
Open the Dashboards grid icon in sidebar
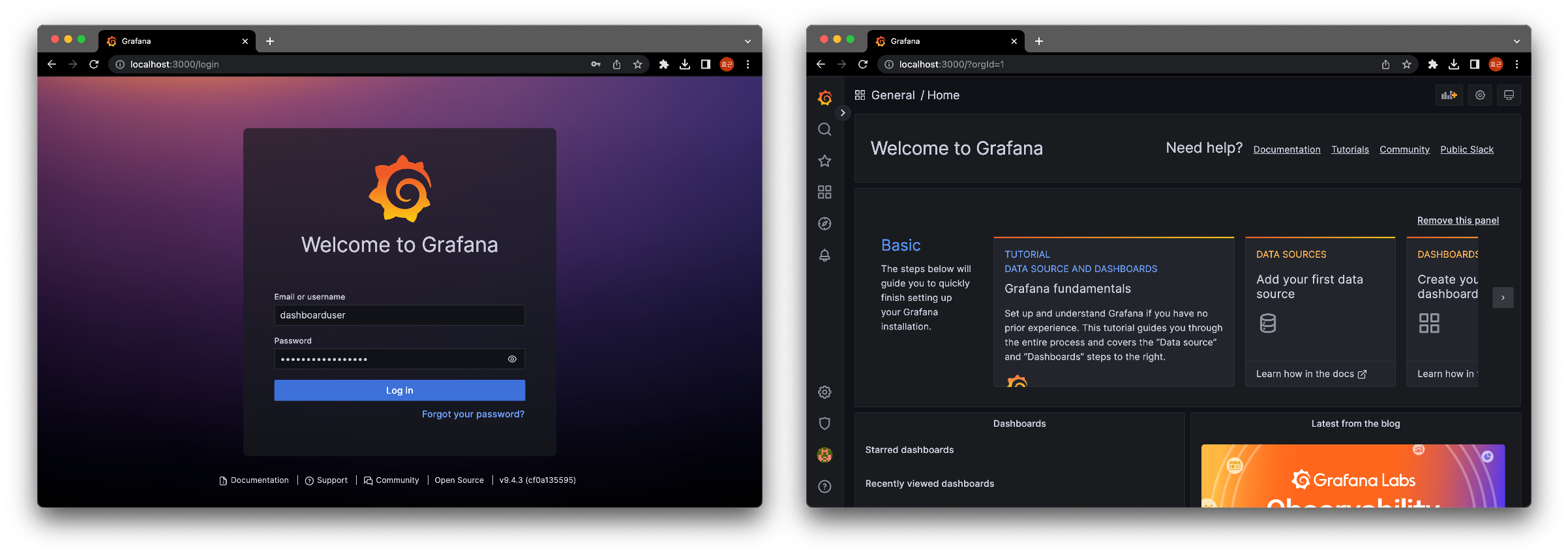[x=824, y=192]
